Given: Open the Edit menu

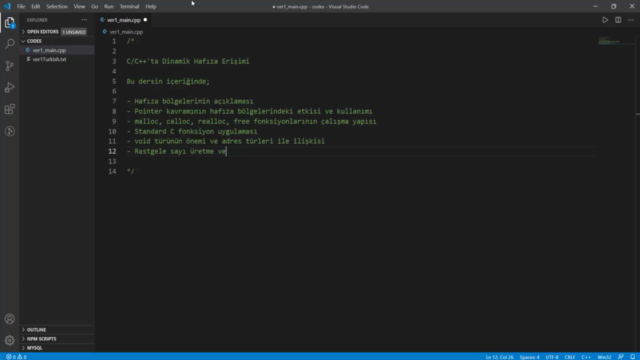Looking at the screenshot, I should [x=36, y=7].
